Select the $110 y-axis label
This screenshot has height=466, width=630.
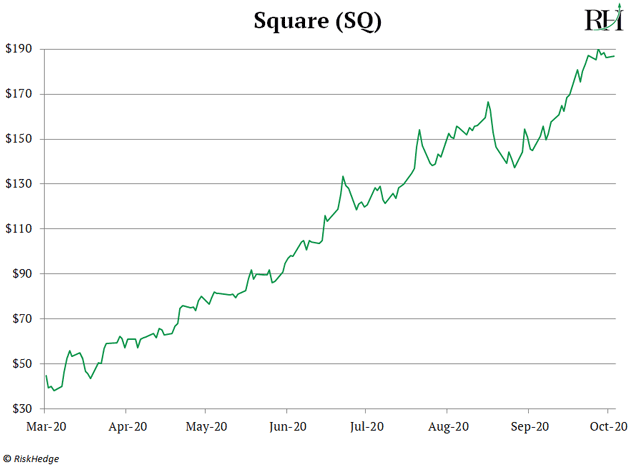[18, 229]
